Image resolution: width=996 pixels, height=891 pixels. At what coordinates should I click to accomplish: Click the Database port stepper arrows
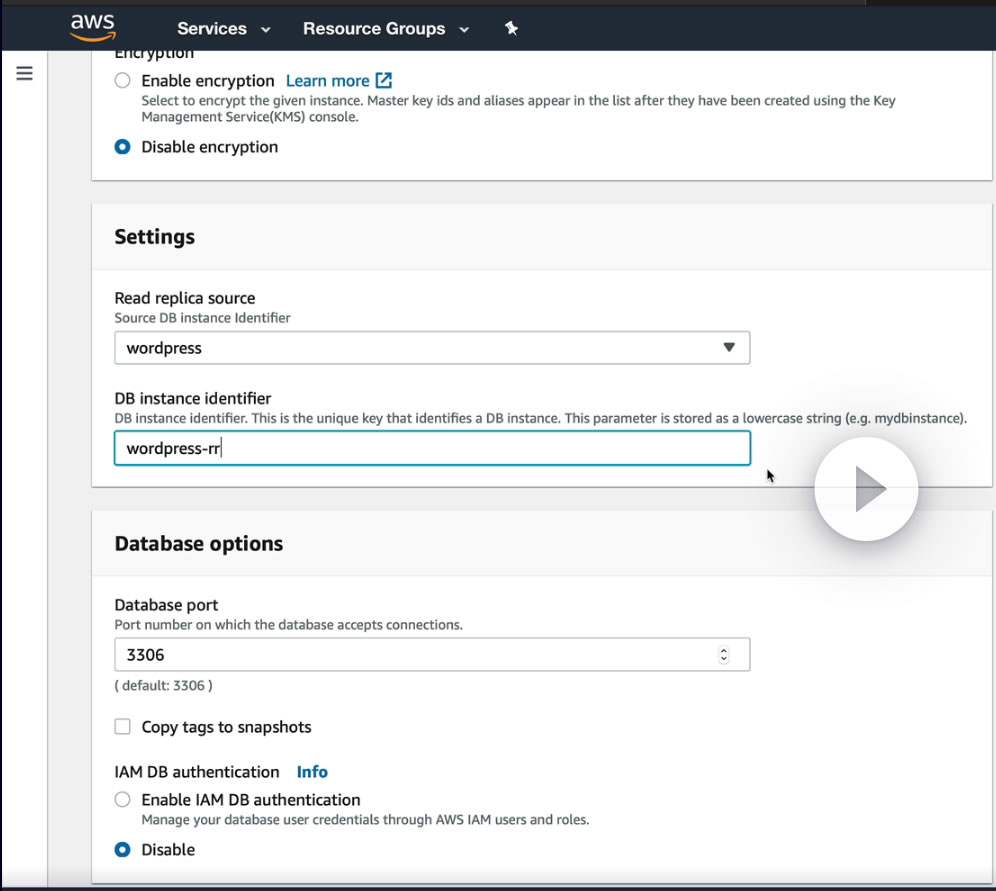[x=724, y=655]
